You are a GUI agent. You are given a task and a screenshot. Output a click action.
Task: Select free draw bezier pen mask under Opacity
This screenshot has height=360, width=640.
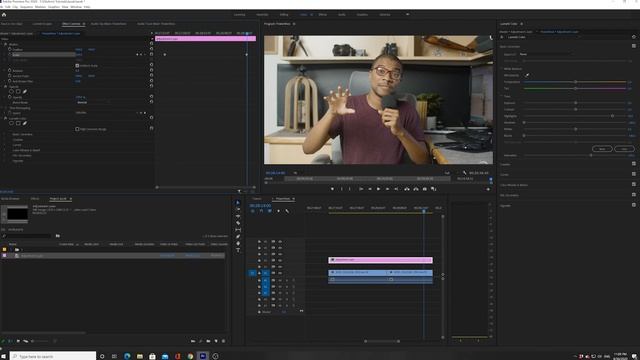pyautogui.click(x=24, y=91)
